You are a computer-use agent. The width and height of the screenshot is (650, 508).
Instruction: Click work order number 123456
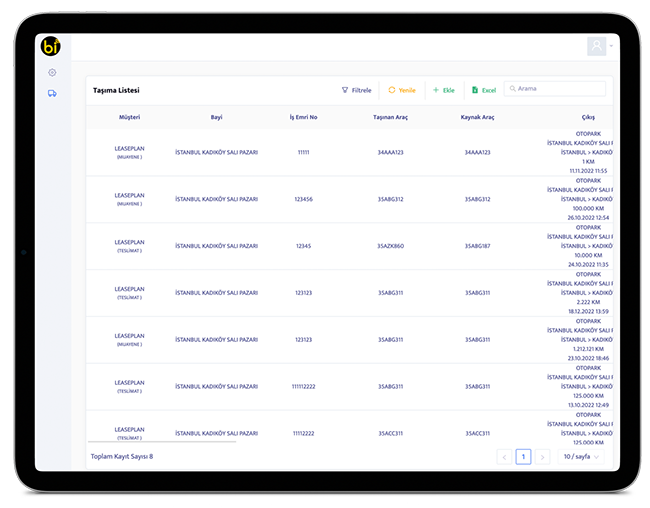tap(303, 199)
